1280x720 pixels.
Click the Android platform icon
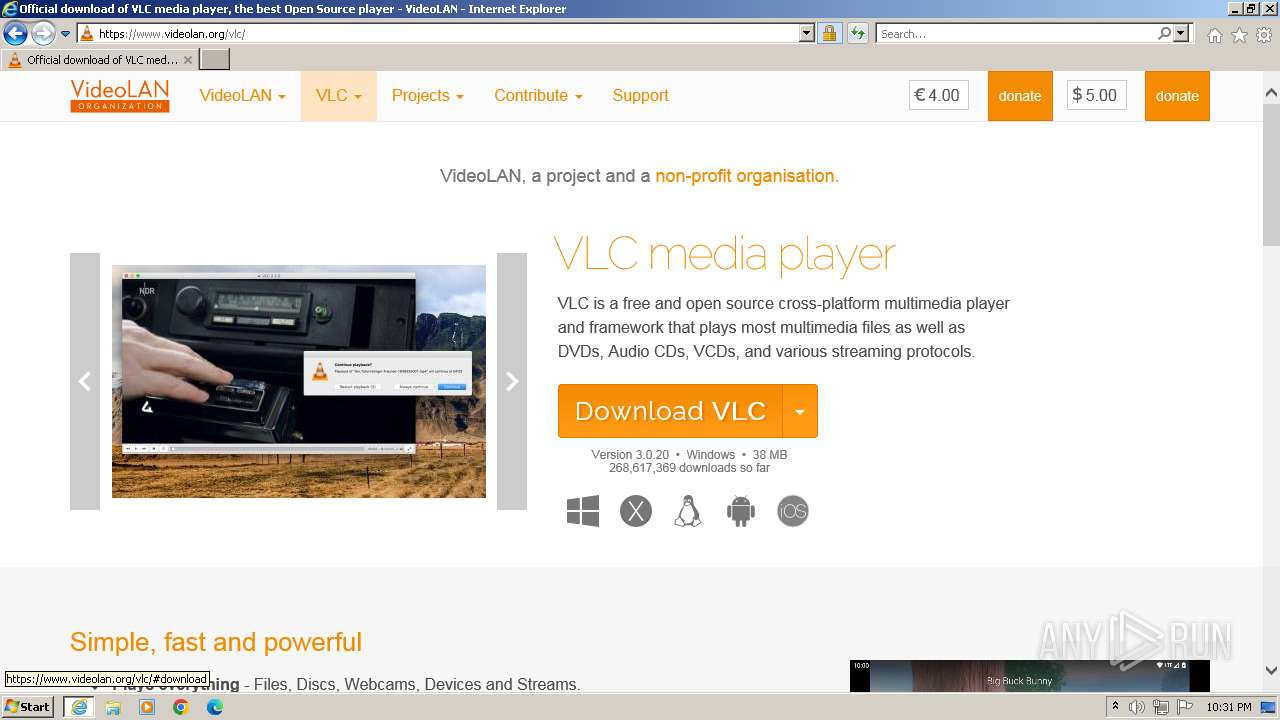click(741, 511)
